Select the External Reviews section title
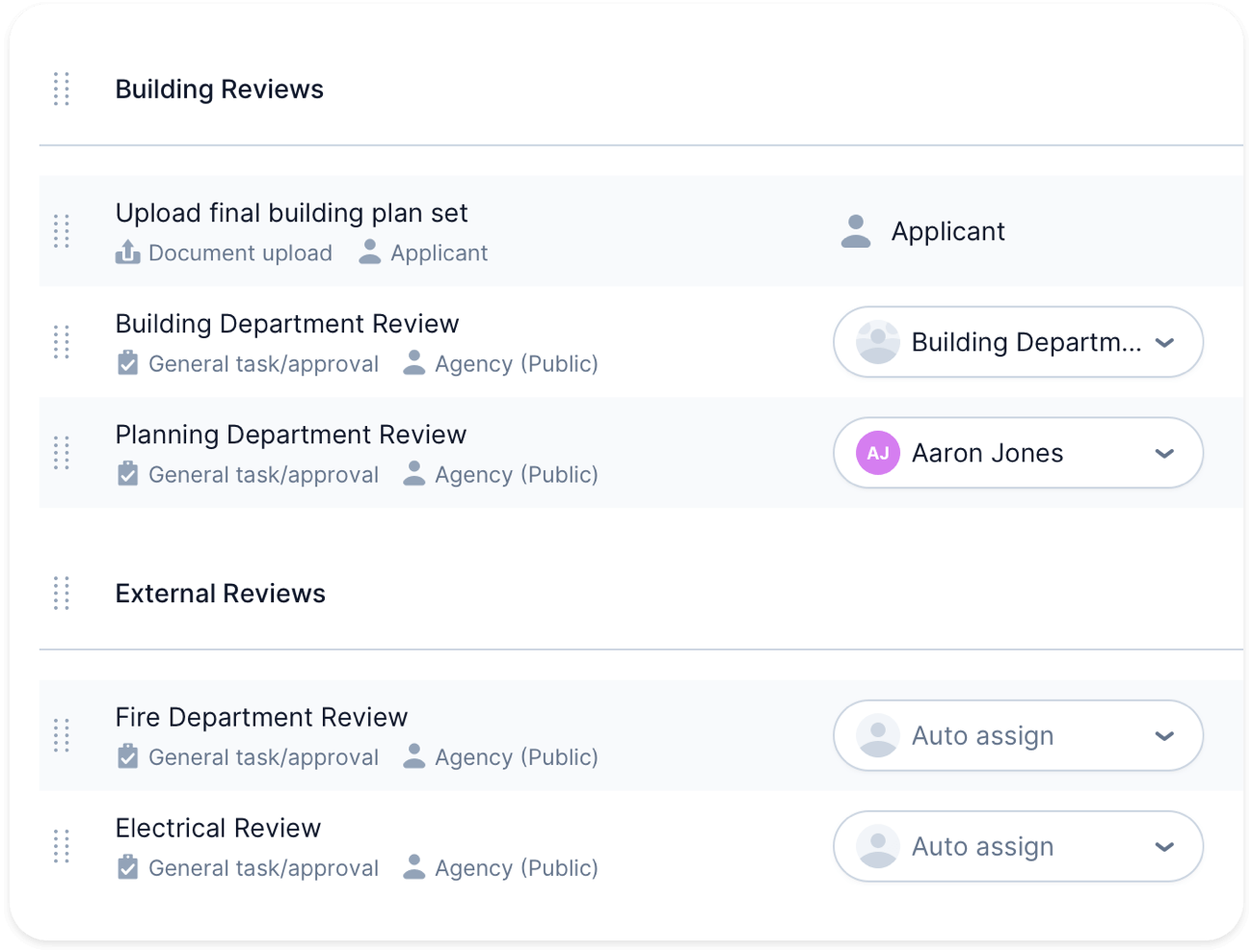Viewport: 1253px width, 952px height. pyautogui.click(x=221, y=594)
